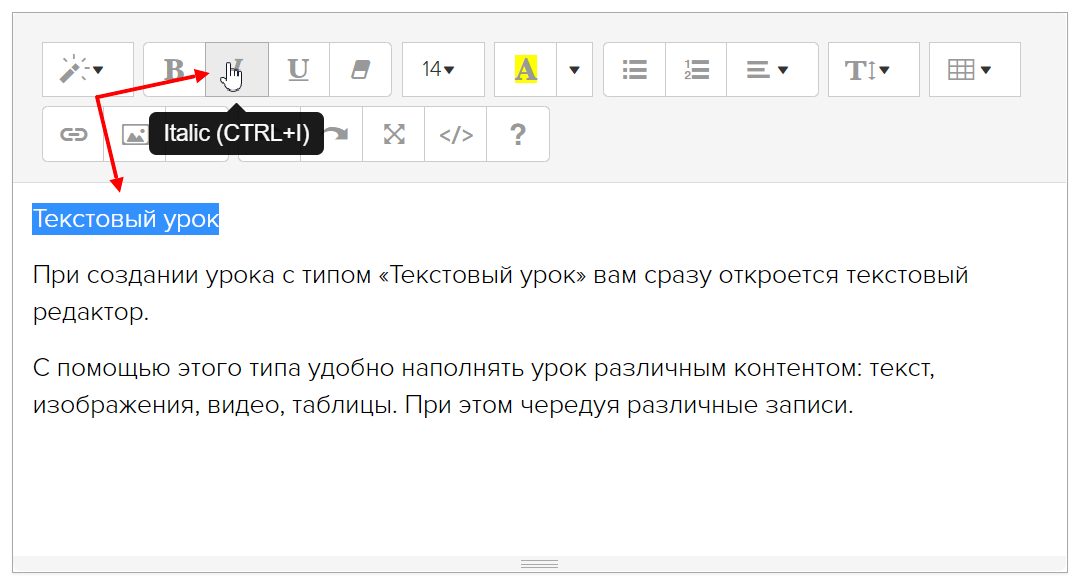The image size is (1080, 580).
Task: Toggle italic formatting button
Action: pyautogui.click(x=237, y=70)
